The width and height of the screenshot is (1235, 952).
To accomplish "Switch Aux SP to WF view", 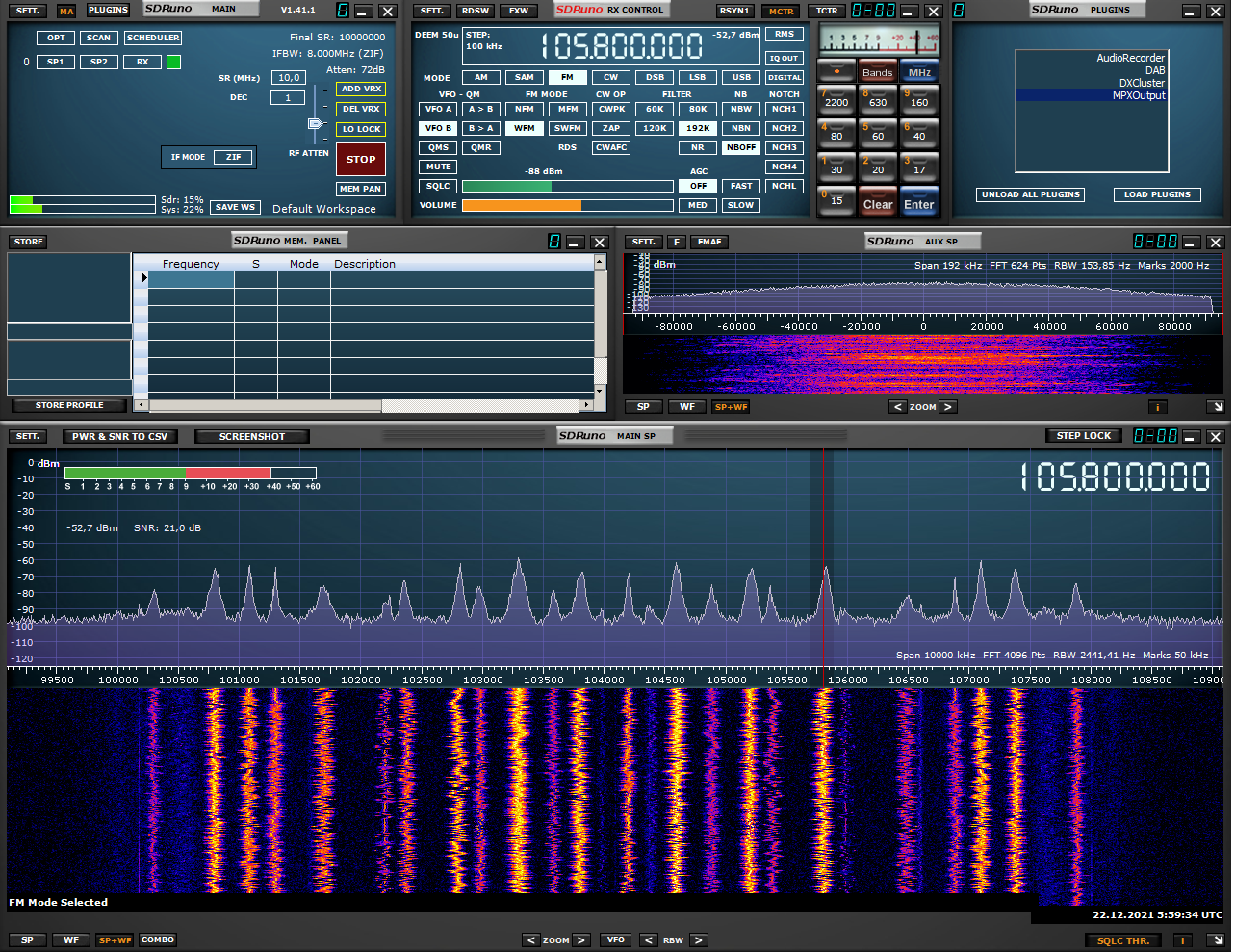I will [687, 407].
